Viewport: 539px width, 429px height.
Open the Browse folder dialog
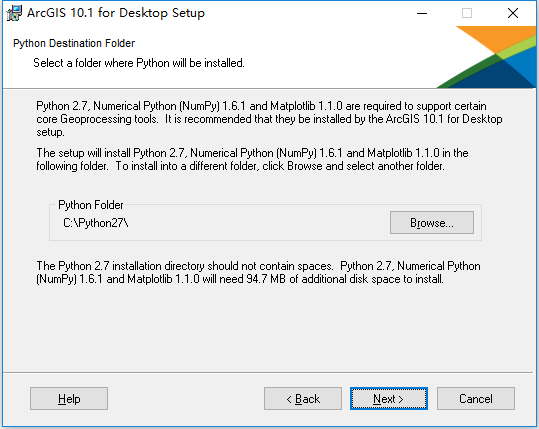coord(432,223)
